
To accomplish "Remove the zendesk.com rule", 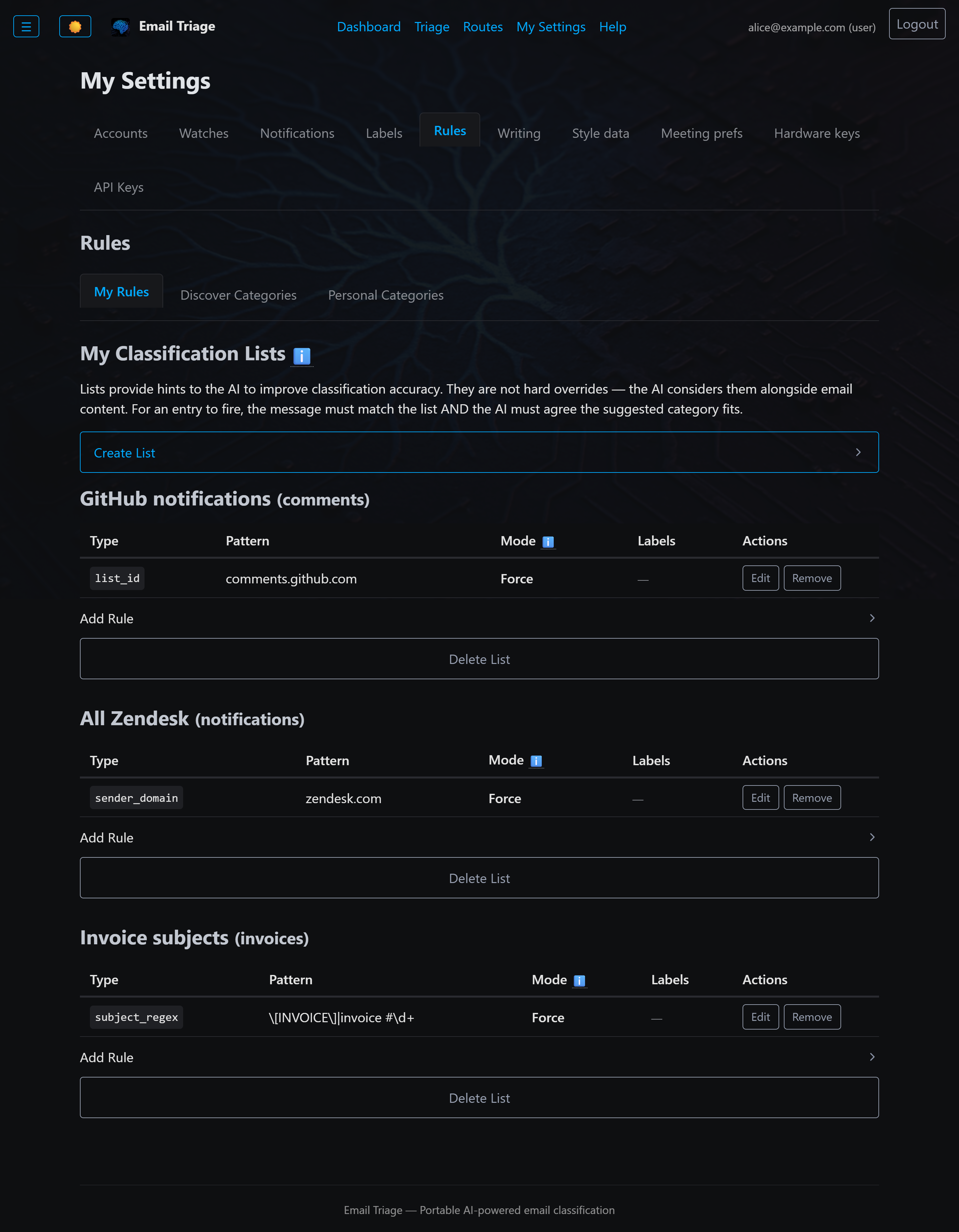I will pyautogui.click(x=812, y=798).
